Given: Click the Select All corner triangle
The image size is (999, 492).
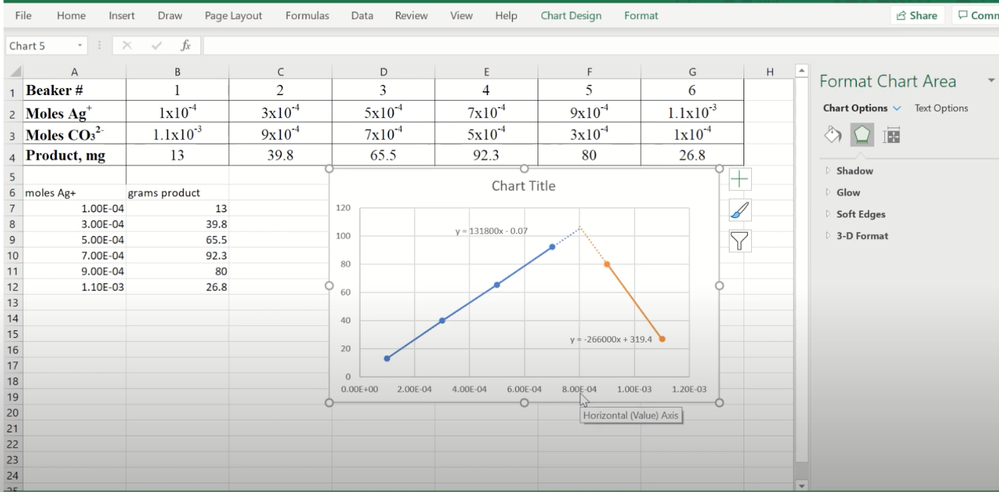Looking at the screenshot, I should coord(14,72).
